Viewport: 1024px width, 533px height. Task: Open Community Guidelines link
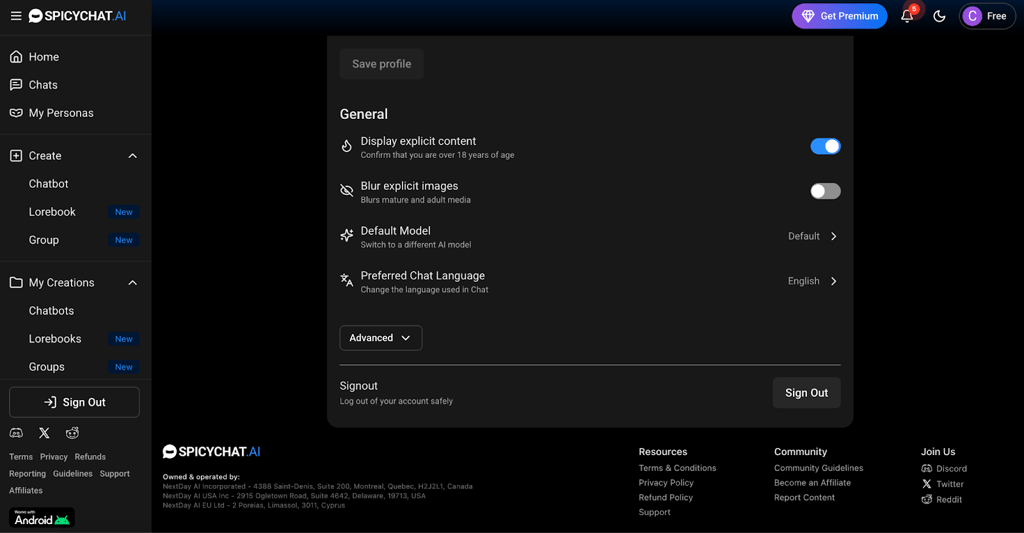[x=818, y=468]
